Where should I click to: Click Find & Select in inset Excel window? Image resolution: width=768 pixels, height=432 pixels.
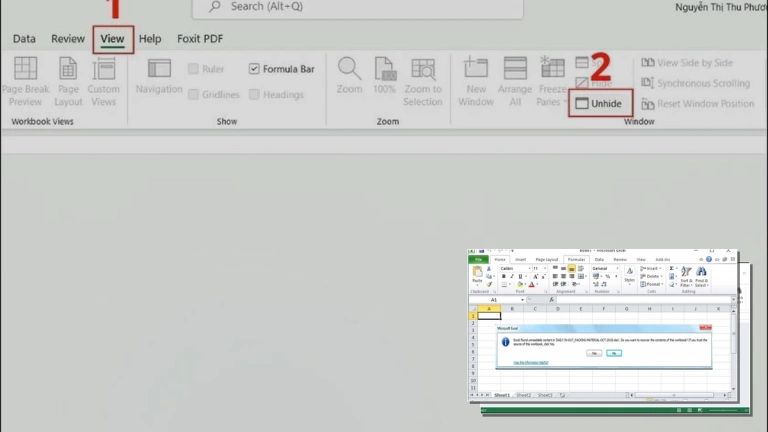pyautogui.click(x=701, y=276)
